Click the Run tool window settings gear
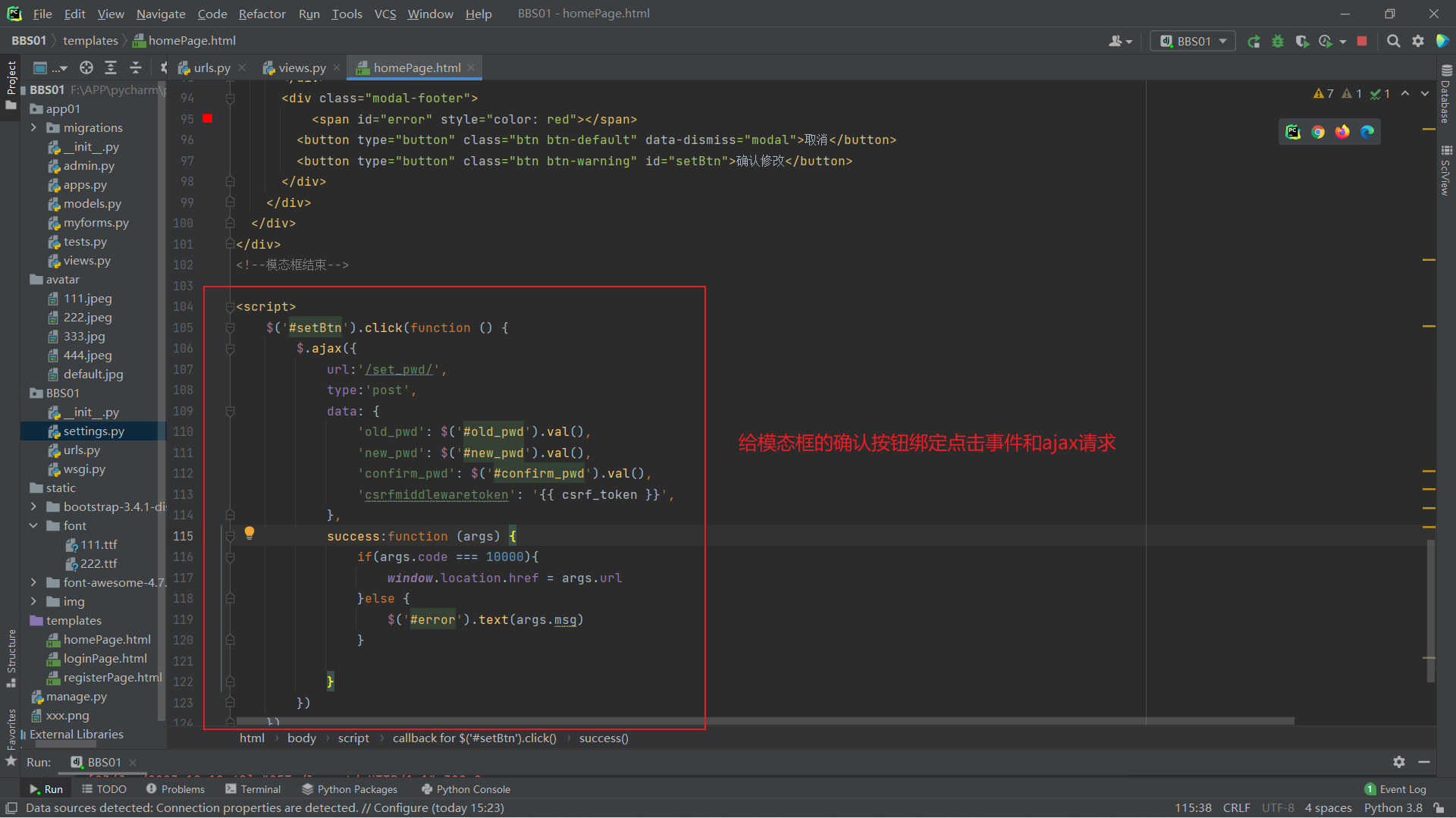This screenshot has height=818, width=1456. (x=1399, y=762)
